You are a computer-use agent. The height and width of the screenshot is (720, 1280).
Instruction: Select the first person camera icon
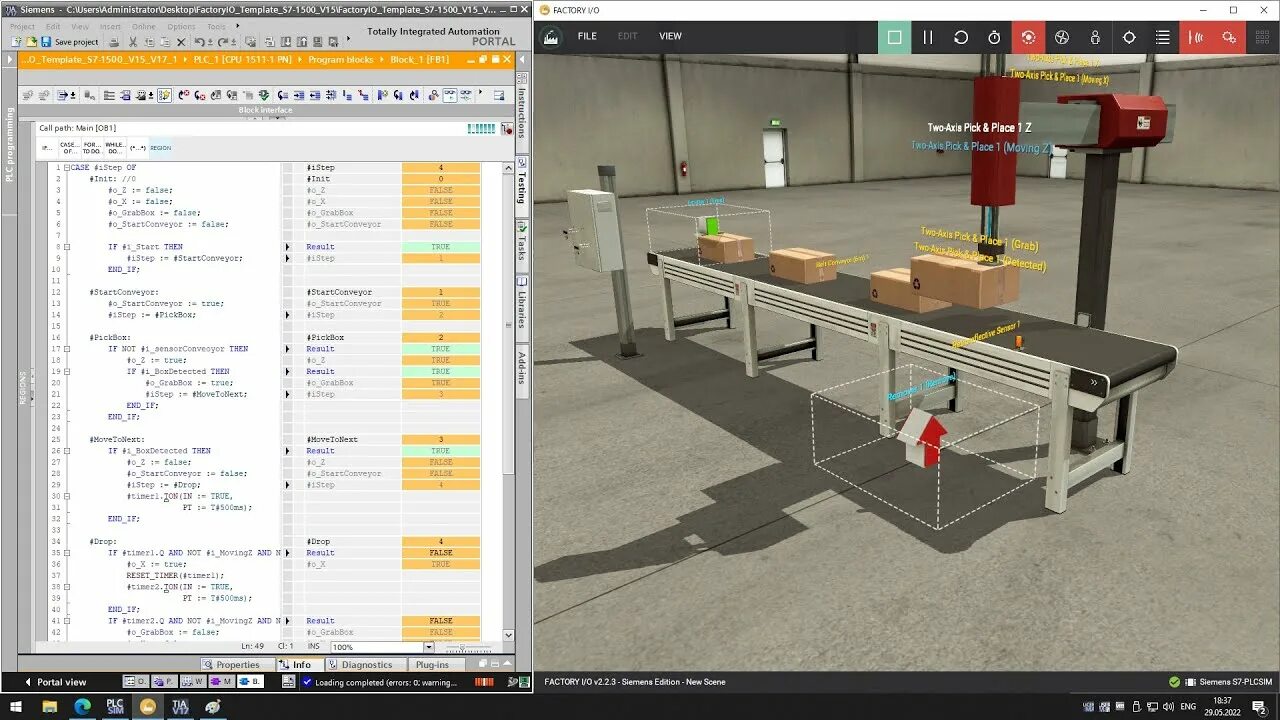click(x=1095, y=37)
